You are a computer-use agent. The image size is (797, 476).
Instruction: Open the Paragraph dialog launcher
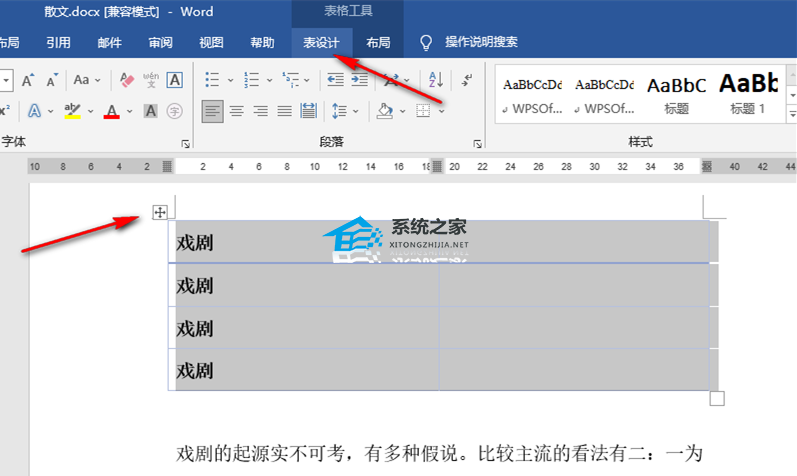pyautogui.click(x=477, y=144)
